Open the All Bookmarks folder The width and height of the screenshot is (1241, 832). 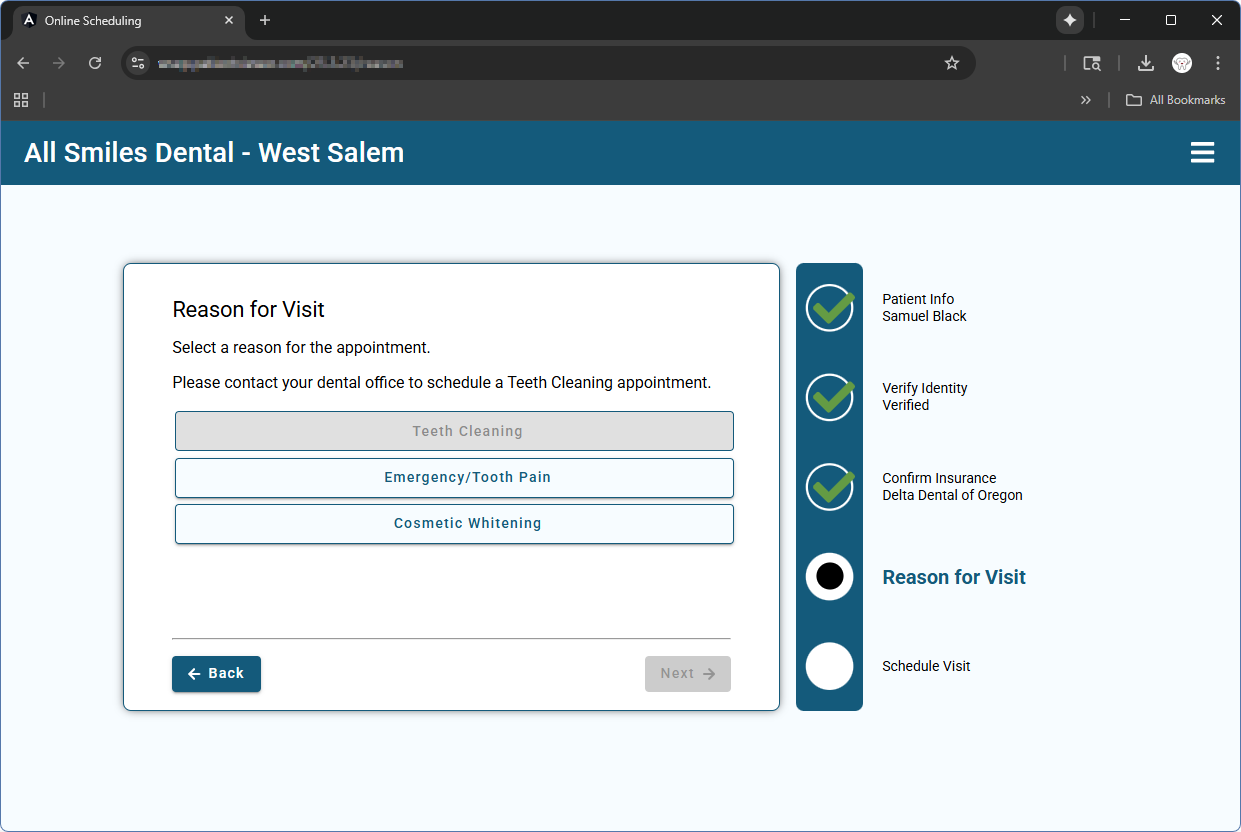[1175, 100]
